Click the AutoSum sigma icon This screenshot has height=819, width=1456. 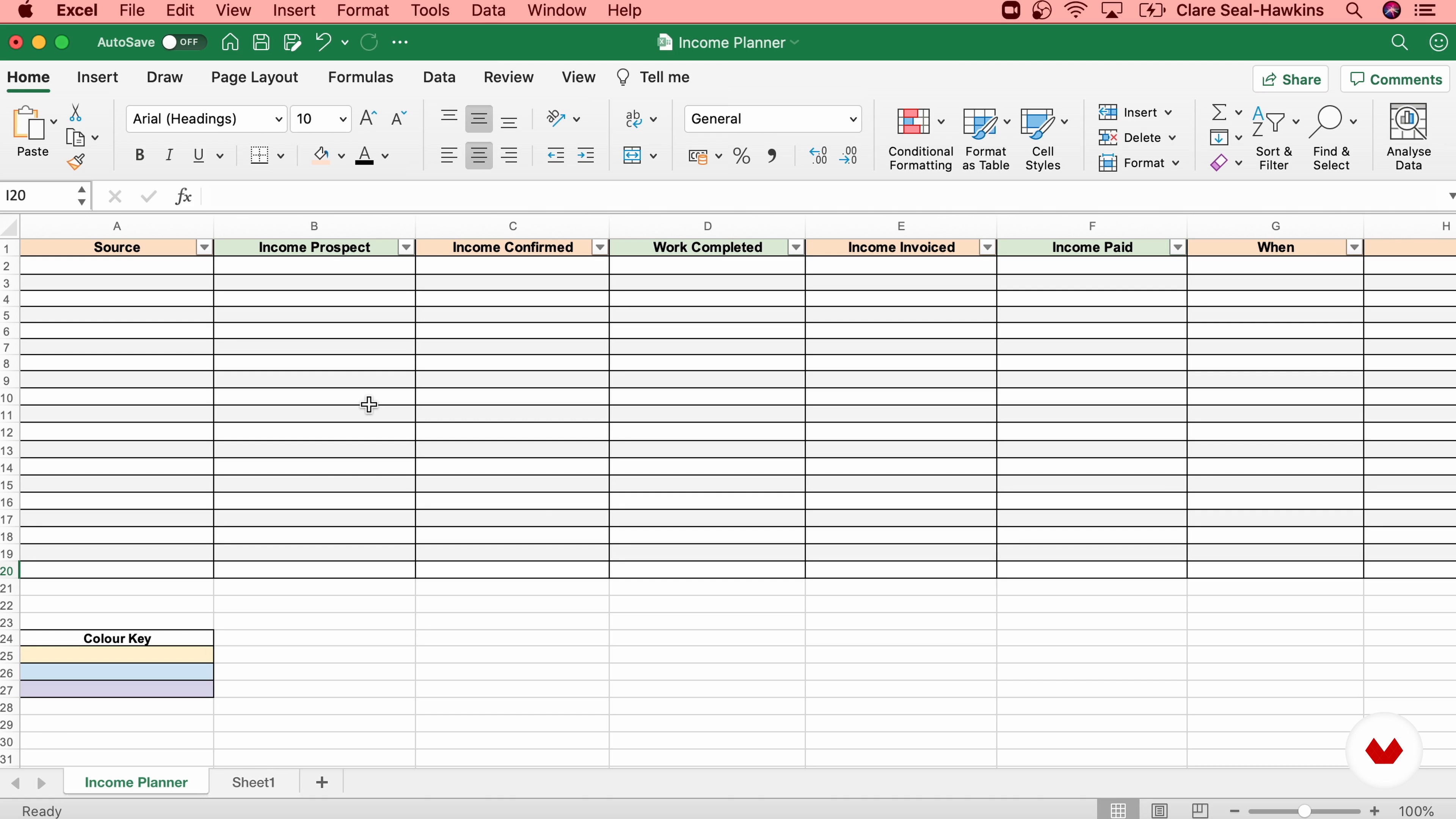[x=1219, y=112]
